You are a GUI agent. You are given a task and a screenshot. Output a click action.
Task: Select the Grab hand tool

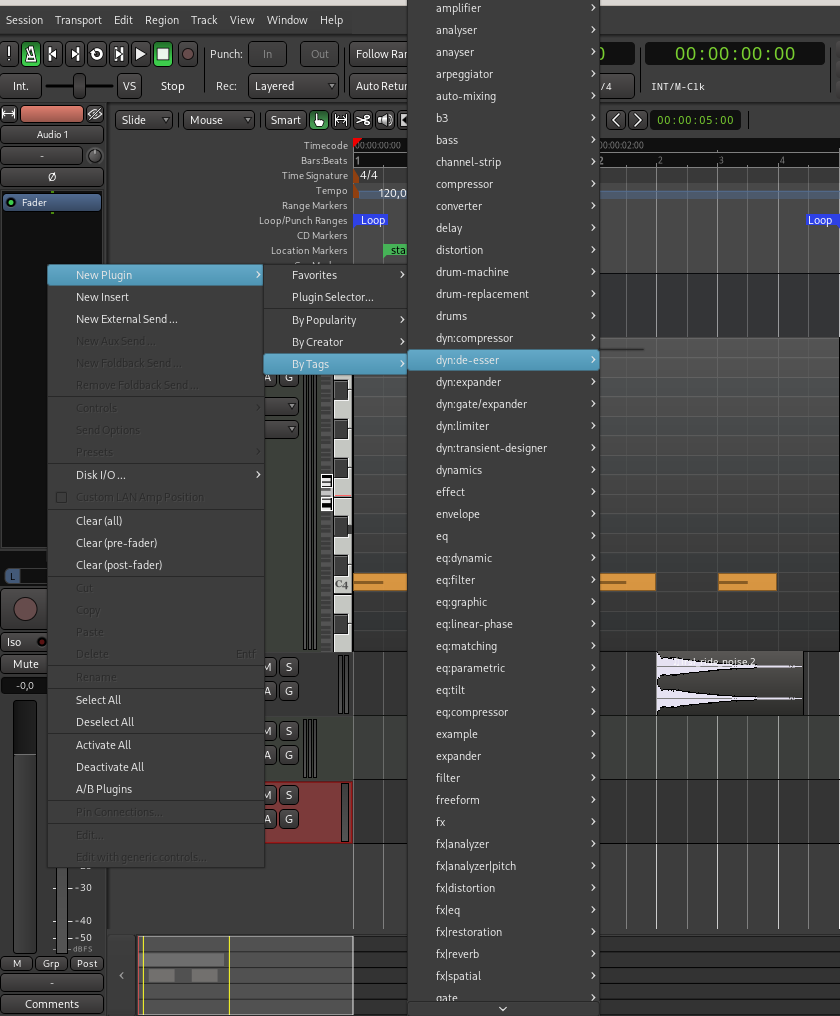[x=319, y=120]
